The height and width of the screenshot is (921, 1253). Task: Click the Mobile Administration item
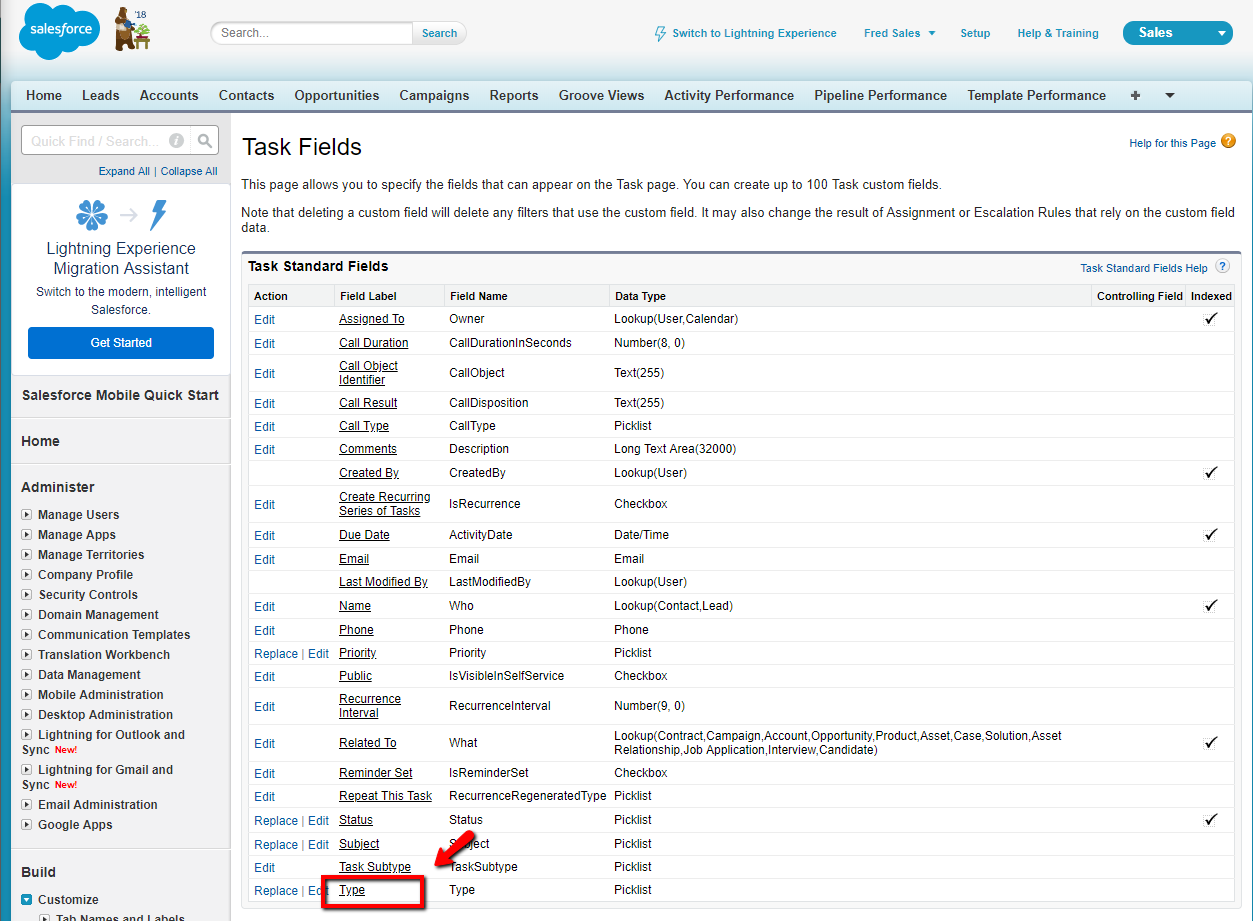[101, 695]
